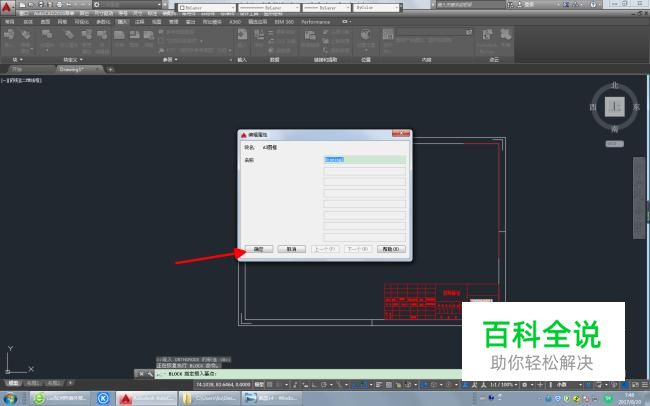The image size is (650, 406).
Task: Switch to the 常用 (Home) ribbon tab
Action: coord(9,22)
